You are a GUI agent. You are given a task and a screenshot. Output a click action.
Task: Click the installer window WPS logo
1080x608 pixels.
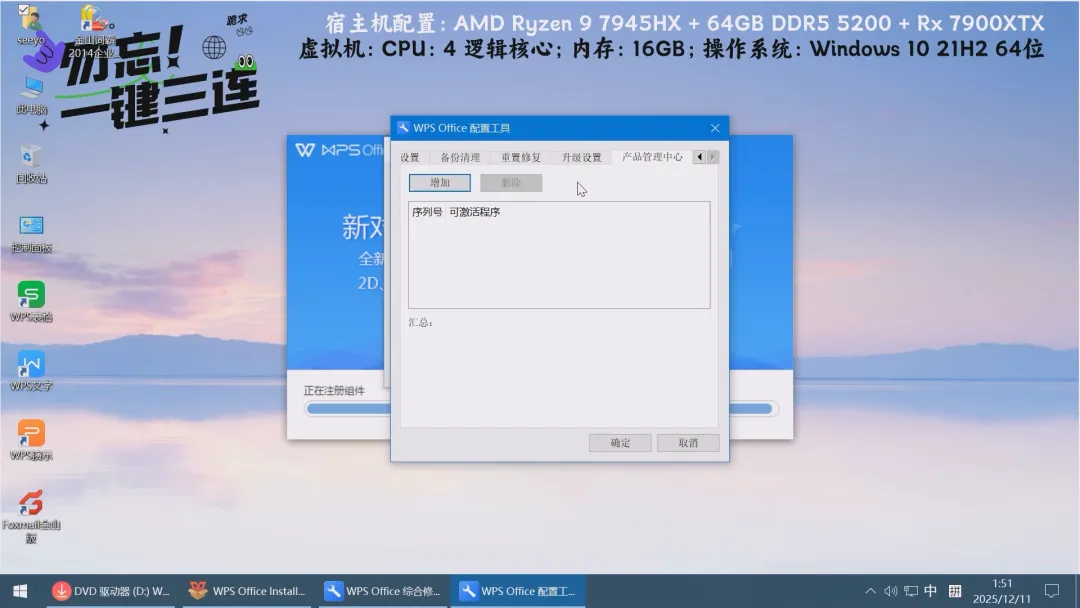[x=305, y=150]
